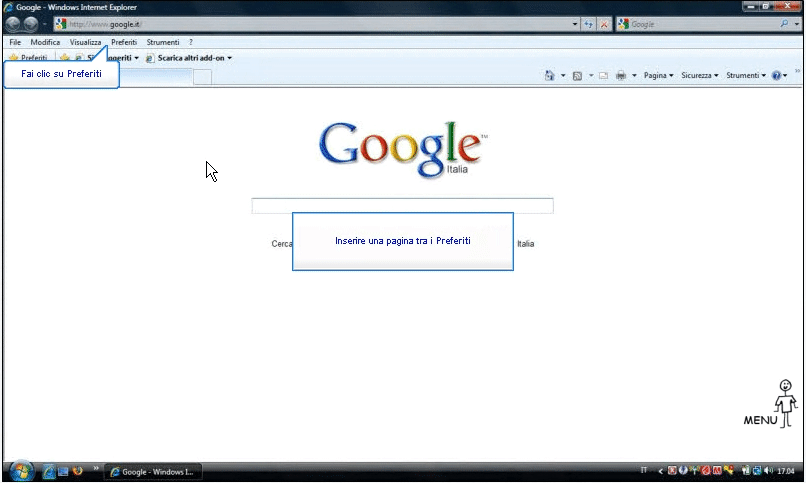Screen dimensions: 806x483
Task: Click the Read mail envelope icon
Action: click(x=603, y=76)
